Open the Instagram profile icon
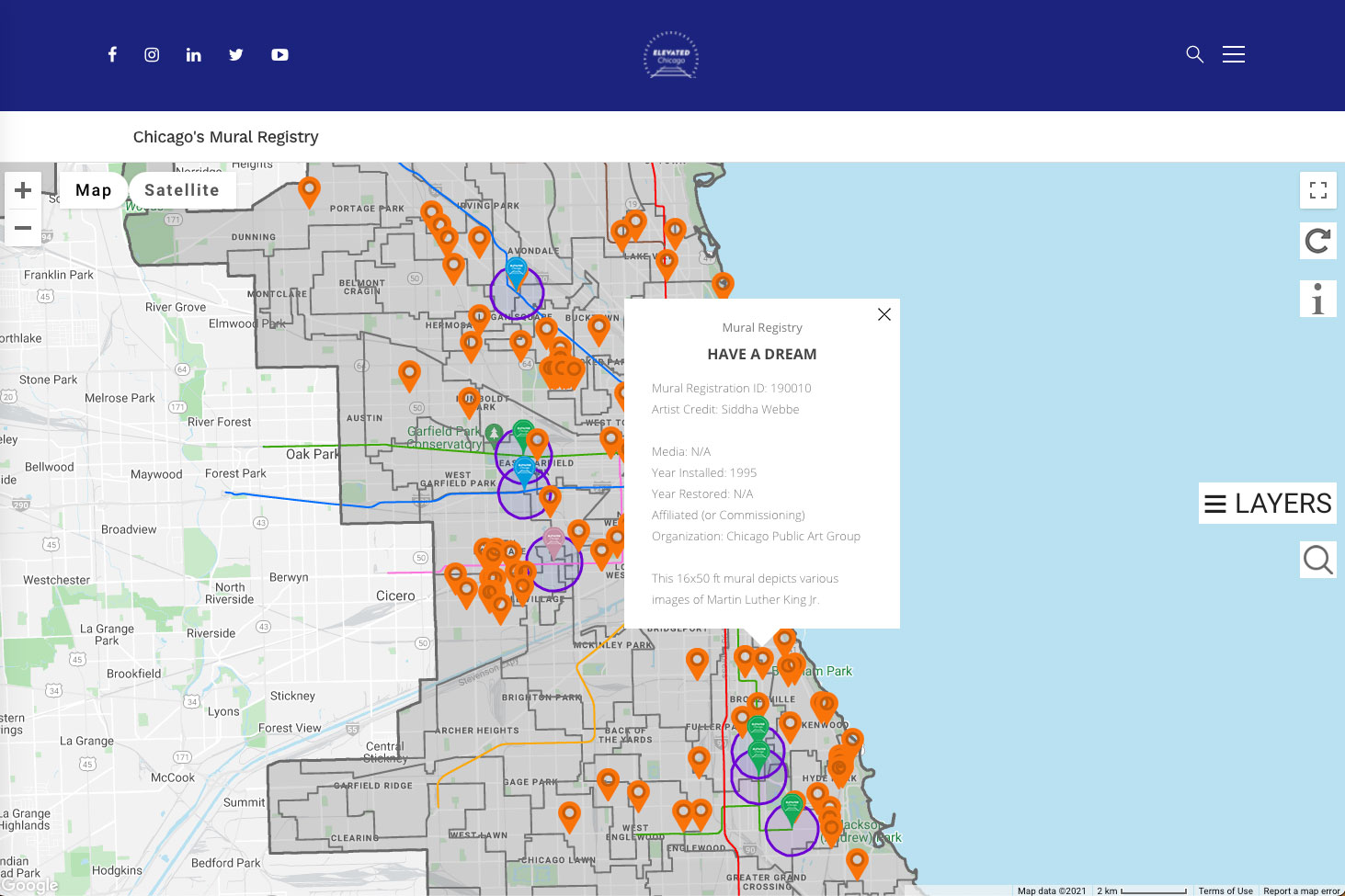 click(x=152, y=54)
